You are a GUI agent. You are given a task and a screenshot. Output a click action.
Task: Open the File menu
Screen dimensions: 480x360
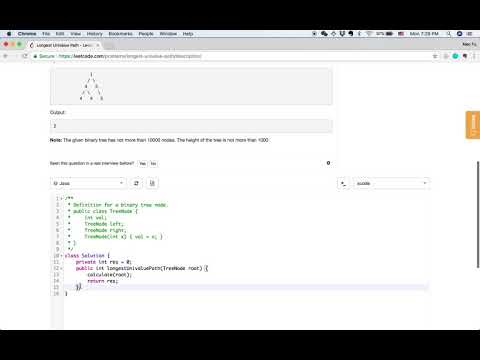pos(46,34)
